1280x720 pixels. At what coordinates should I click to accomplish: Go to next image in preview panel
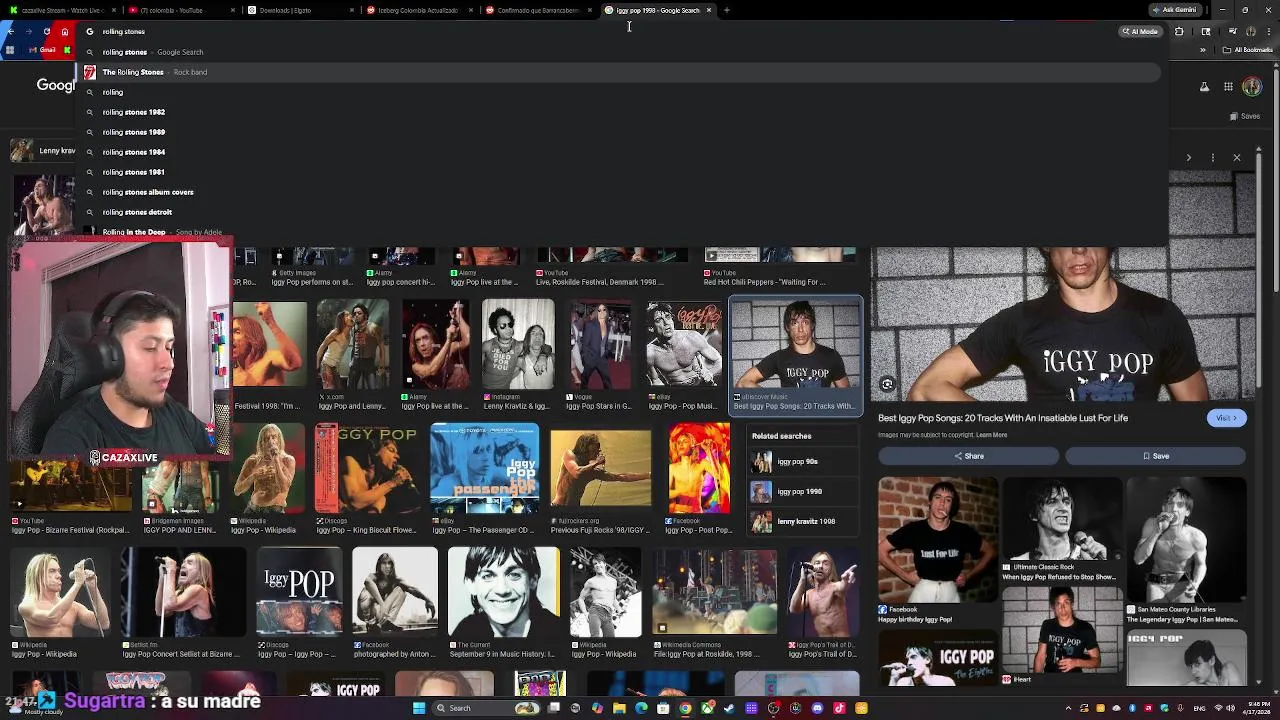click(x=1189, y=157)
